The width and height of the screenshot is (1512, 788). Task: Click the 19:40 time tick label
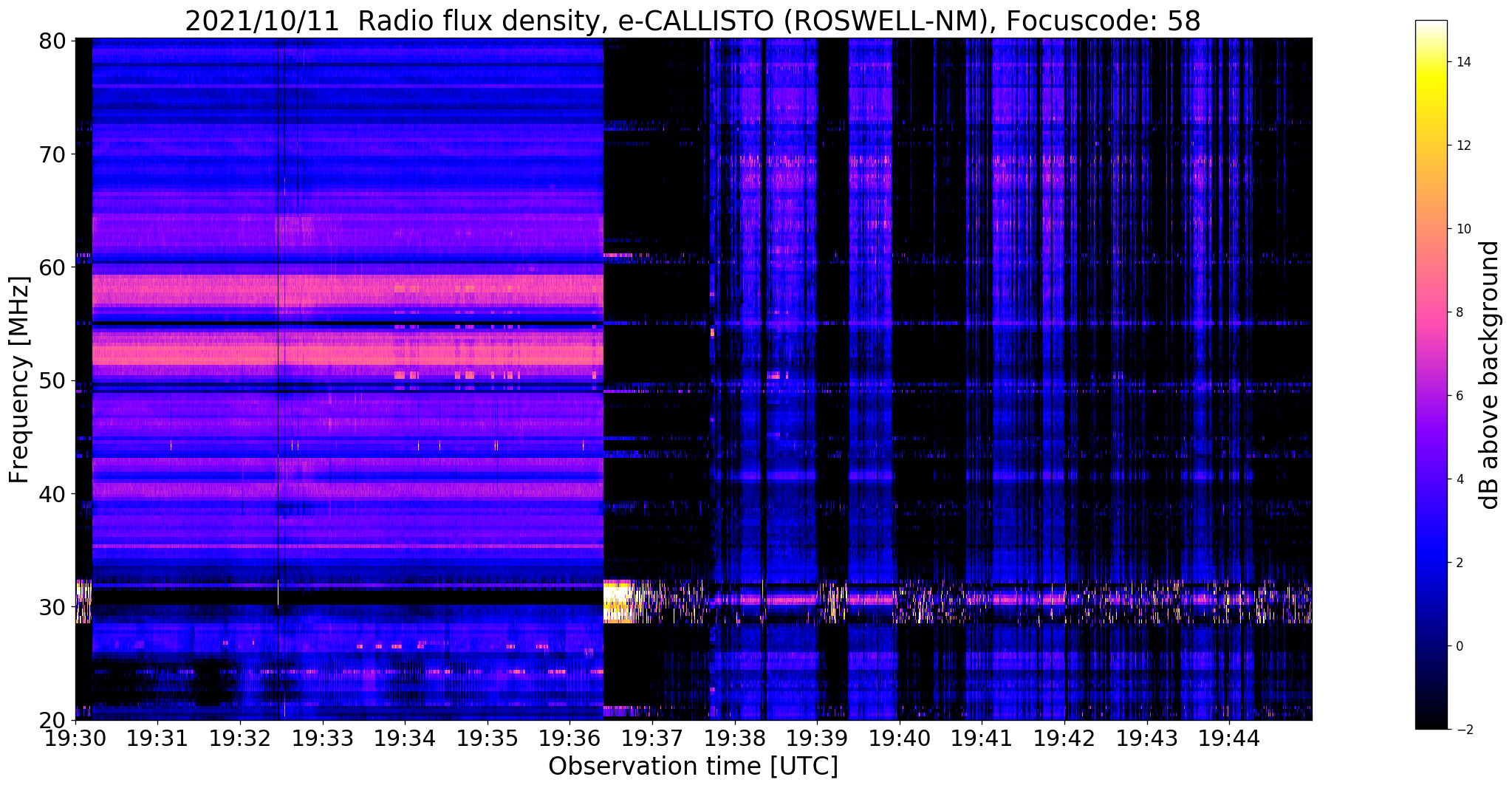click(900, 738)
